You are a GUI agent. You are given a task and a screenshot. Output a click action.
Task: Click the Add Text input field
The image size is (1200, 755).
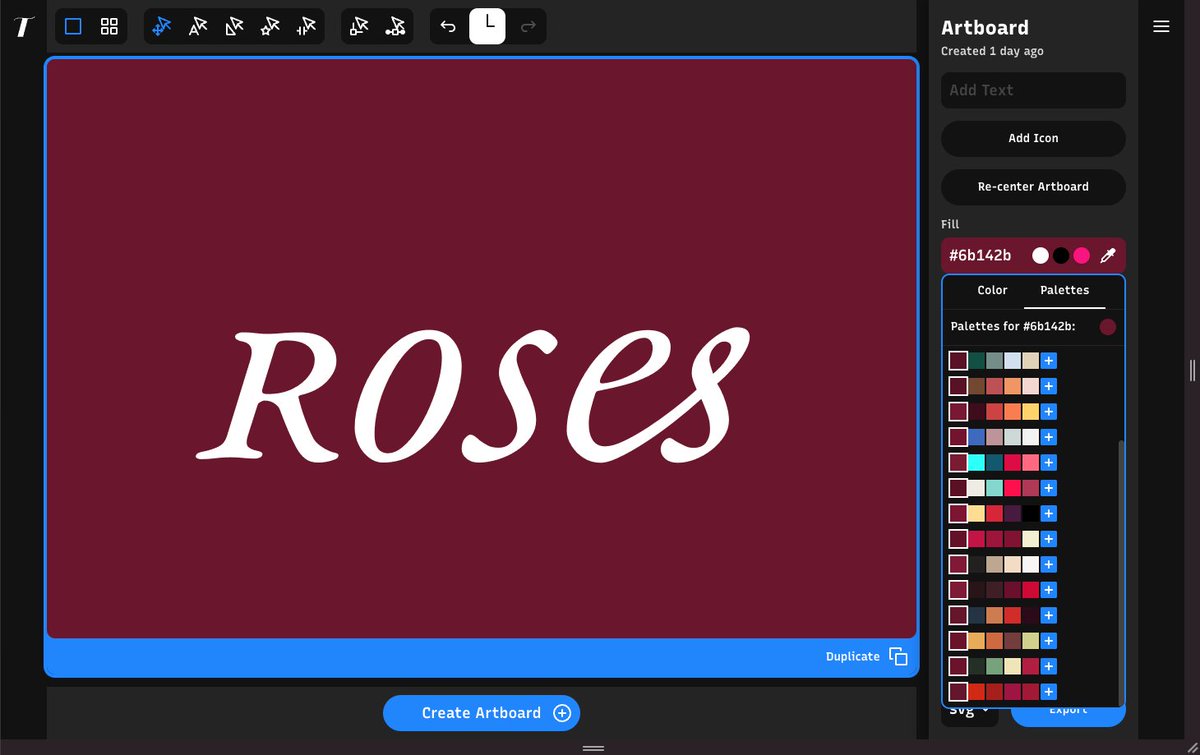click(1033, 90)
